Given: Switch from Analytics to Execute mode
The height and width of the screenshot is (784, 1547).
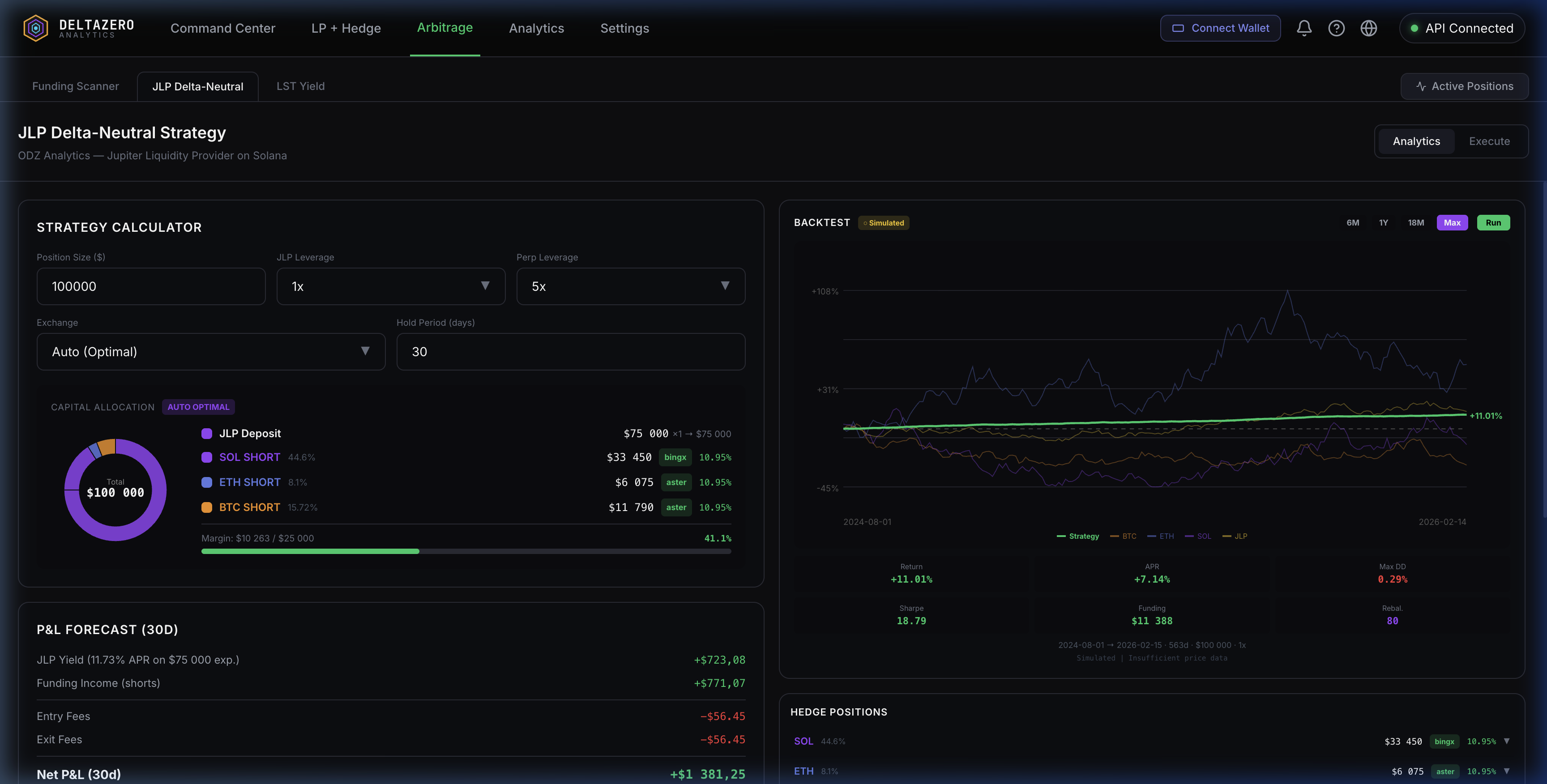Looking at the screenshot, I should click(1489, 141).
